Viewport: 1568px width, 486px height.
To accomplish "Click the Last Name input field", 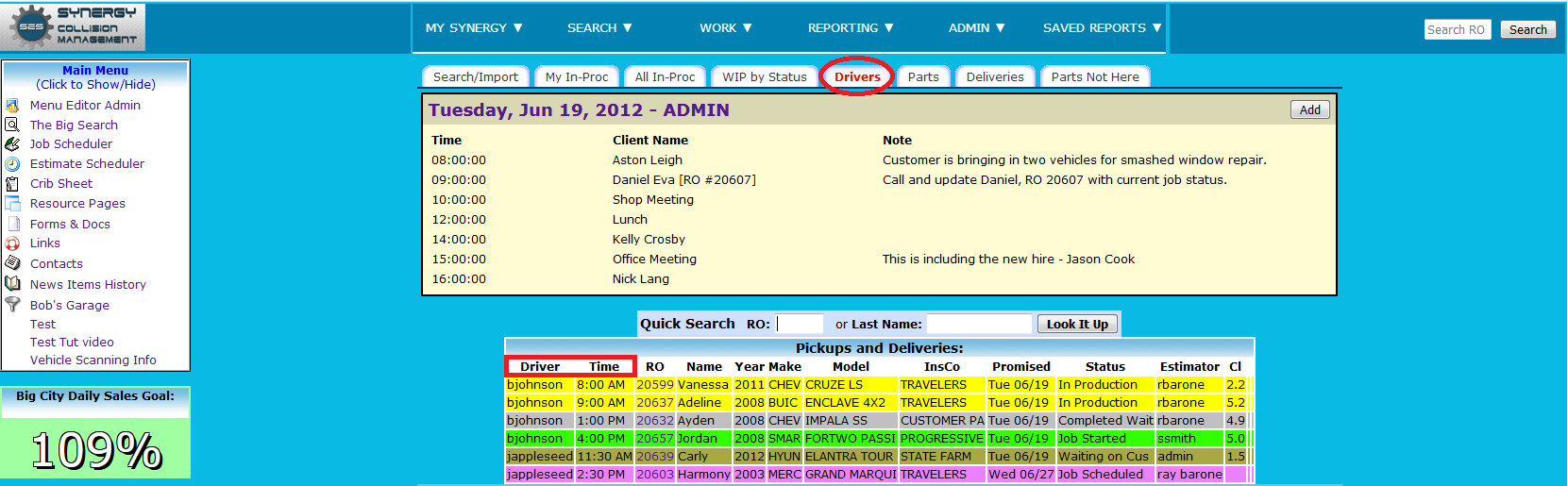I will [979, 324].
